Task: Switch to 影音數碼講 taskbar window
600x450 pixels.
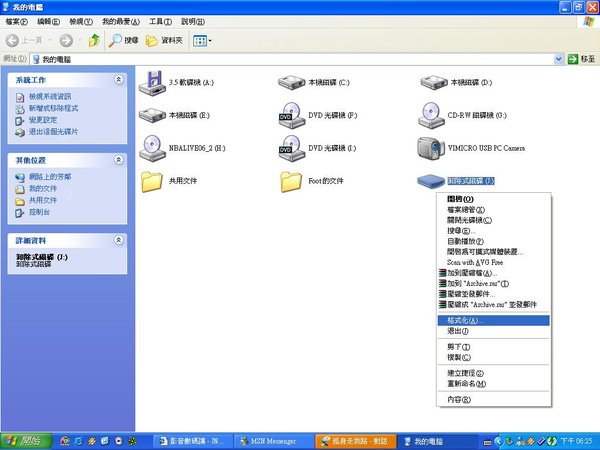Action: (194, 441)
